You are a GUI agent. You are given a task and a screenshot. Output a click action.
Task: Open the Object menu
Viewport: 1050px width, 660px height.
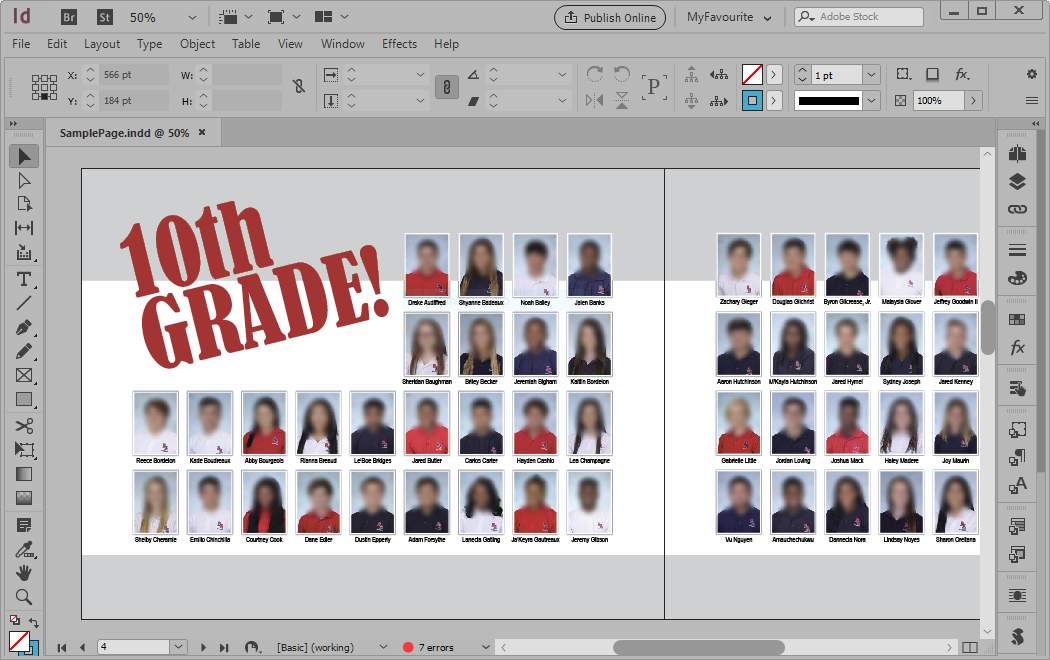click(197, 44)
